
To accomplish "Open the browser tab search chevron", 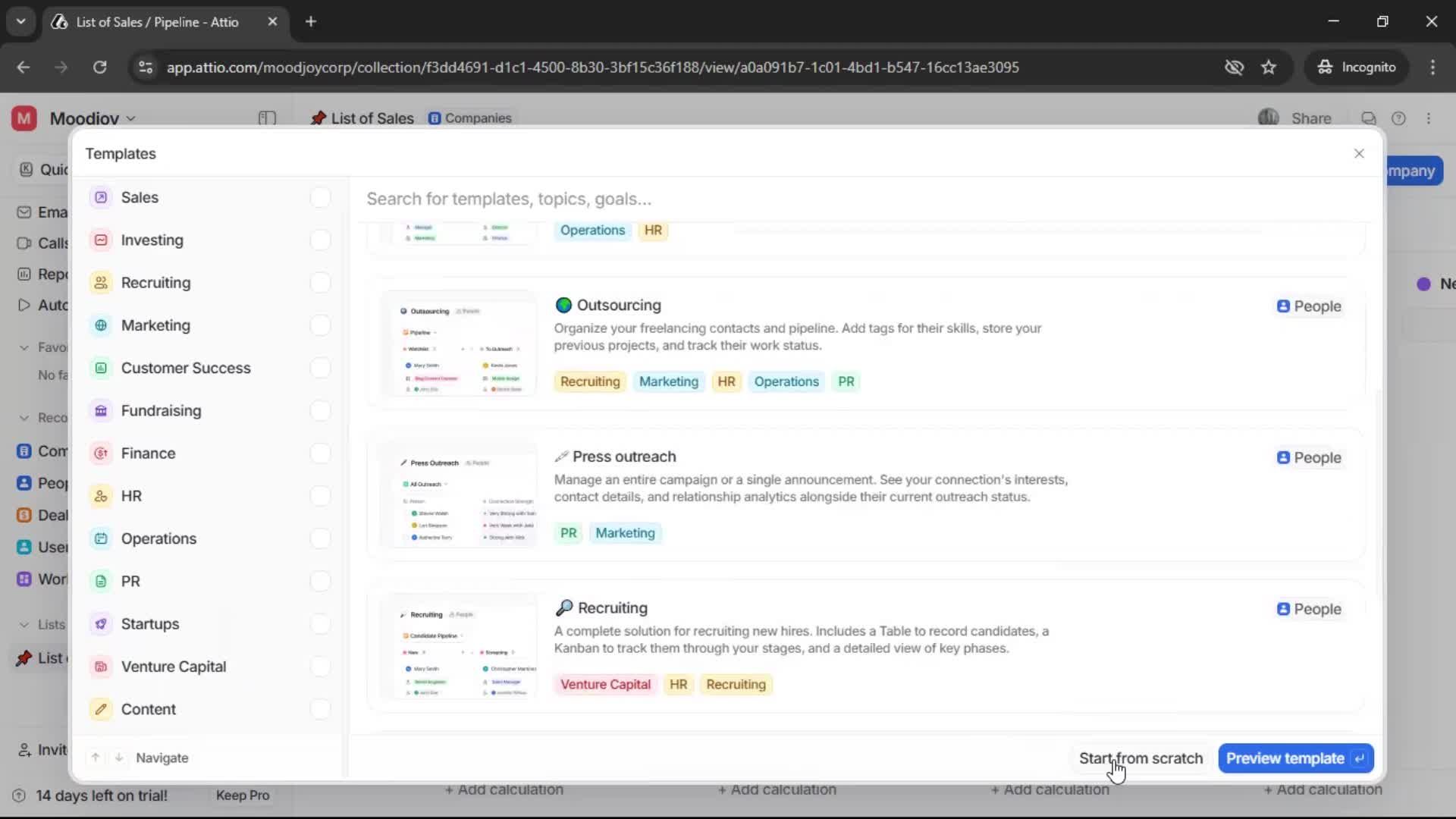I will click(20, 21).
